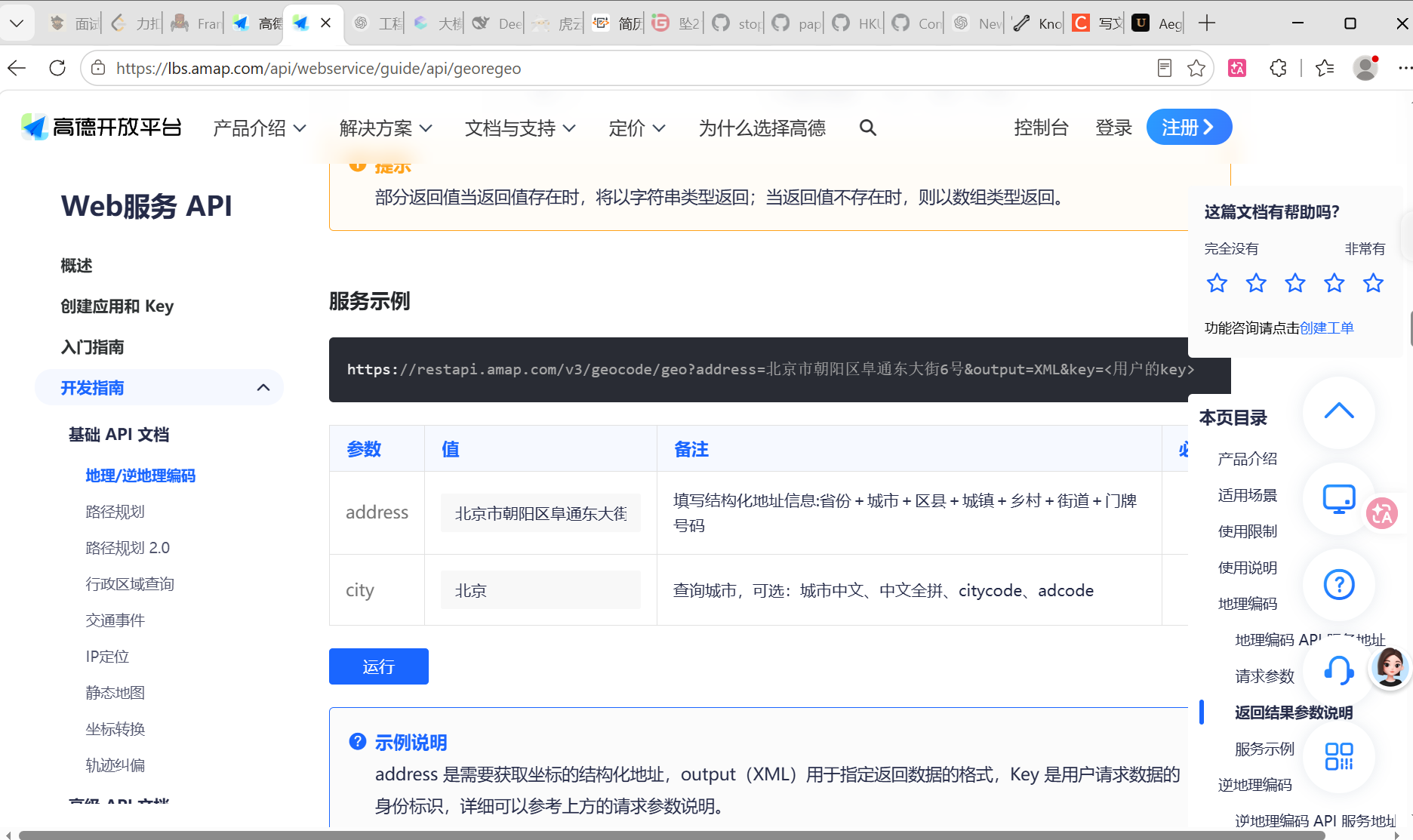Click the browser back arrow
This screenshot has height=840, width=1413.
point(17,68)
